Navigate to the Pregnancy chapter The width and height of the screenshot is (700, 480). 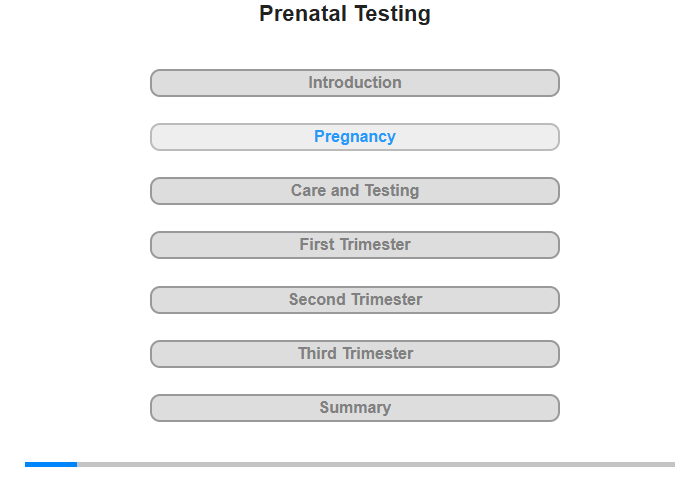tap(355, 137)
